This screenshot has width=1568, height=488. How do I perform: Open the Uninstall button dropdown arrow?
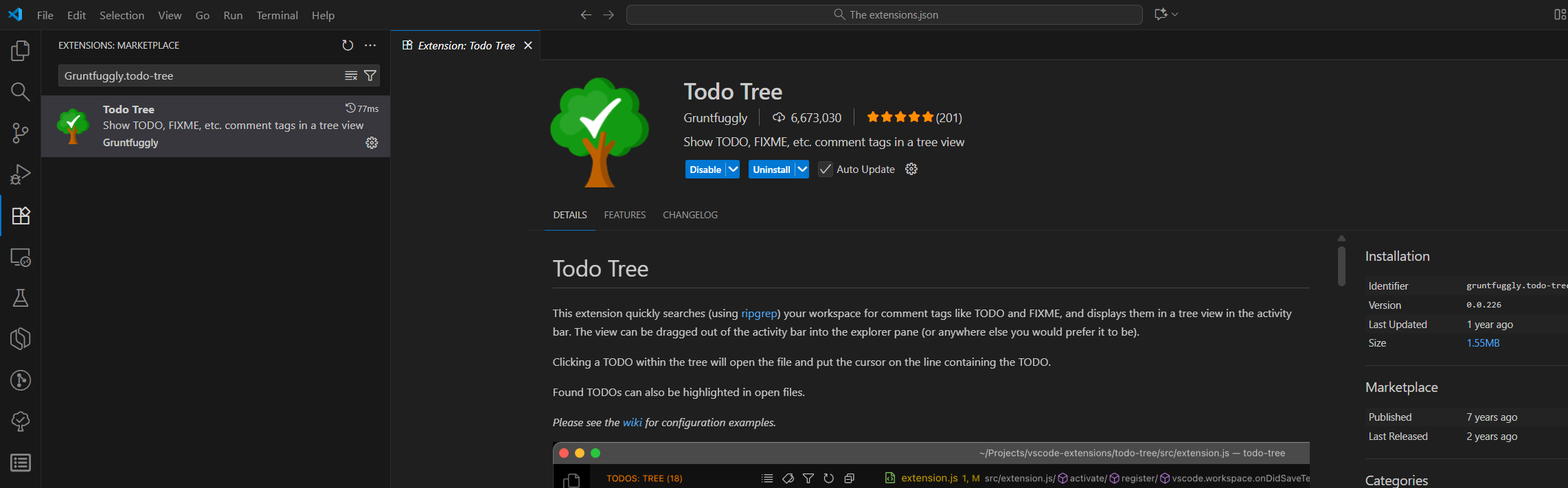pos(802,170)
